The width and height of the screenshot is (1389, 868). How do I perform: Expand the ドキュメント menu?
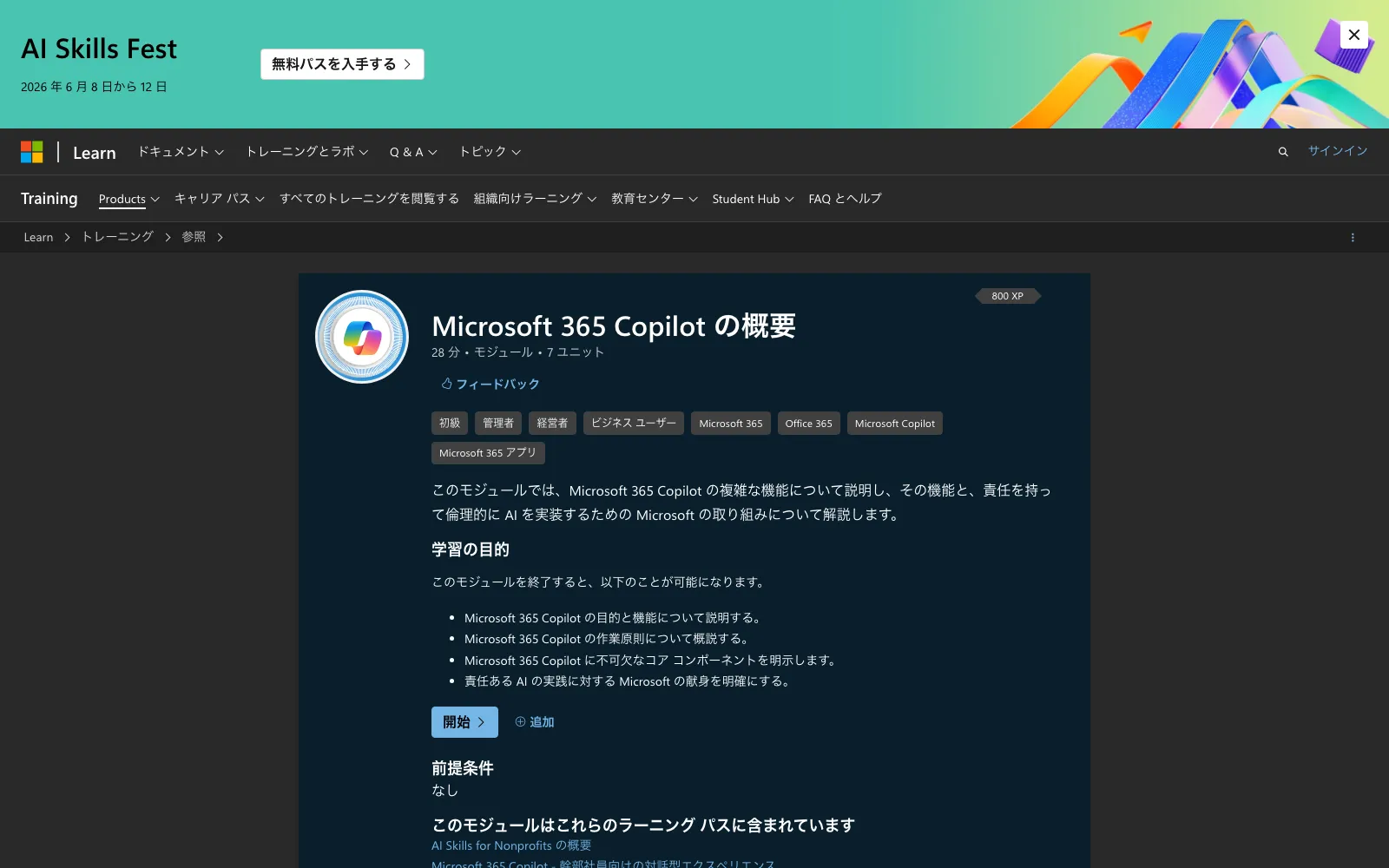pyautogui.click(x=181, y=152)
